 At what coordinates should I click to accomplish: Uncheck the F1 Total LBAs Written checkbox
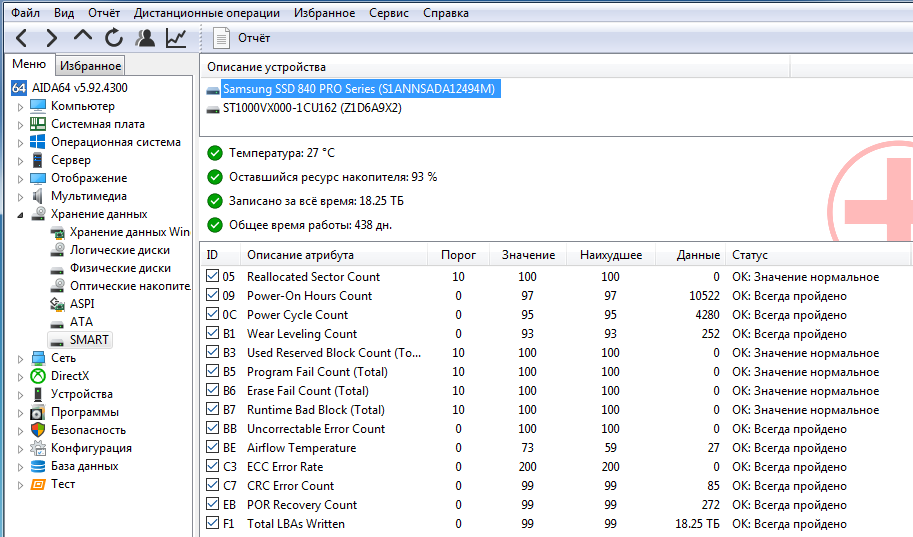(x=213, y=522)
